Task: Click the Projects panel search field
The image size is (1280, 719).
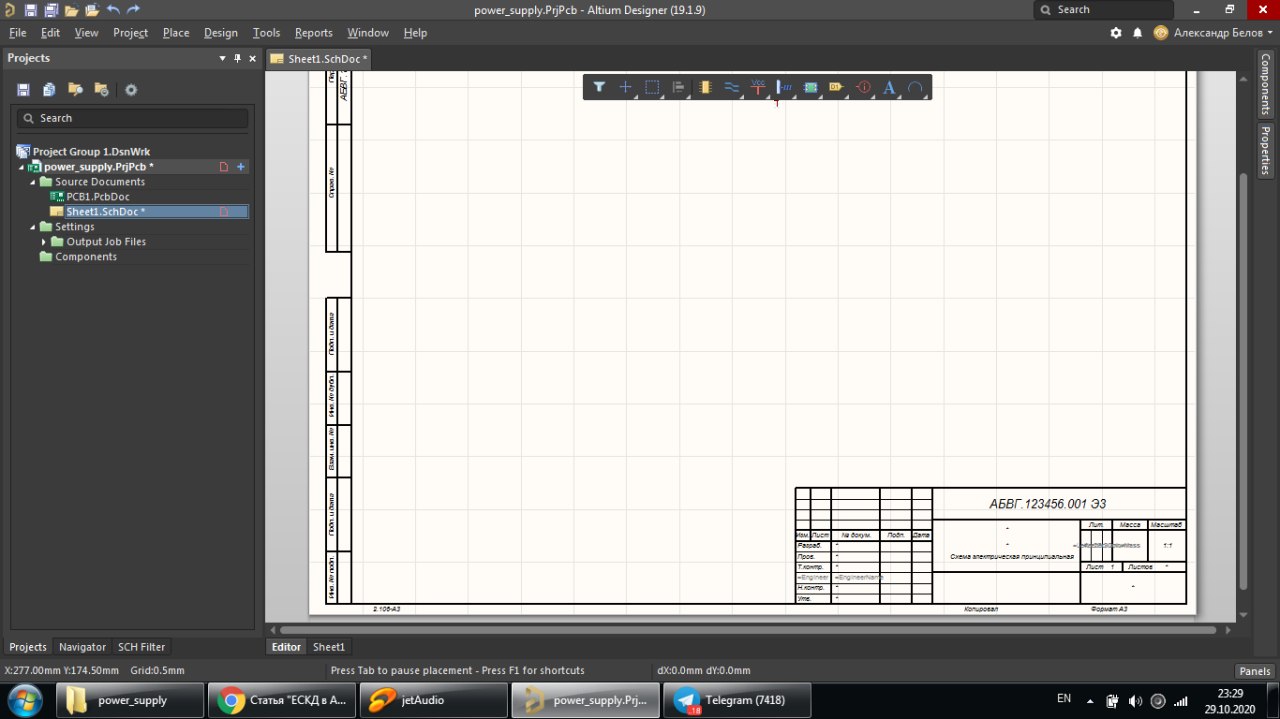Action: [x=132, y=118]
